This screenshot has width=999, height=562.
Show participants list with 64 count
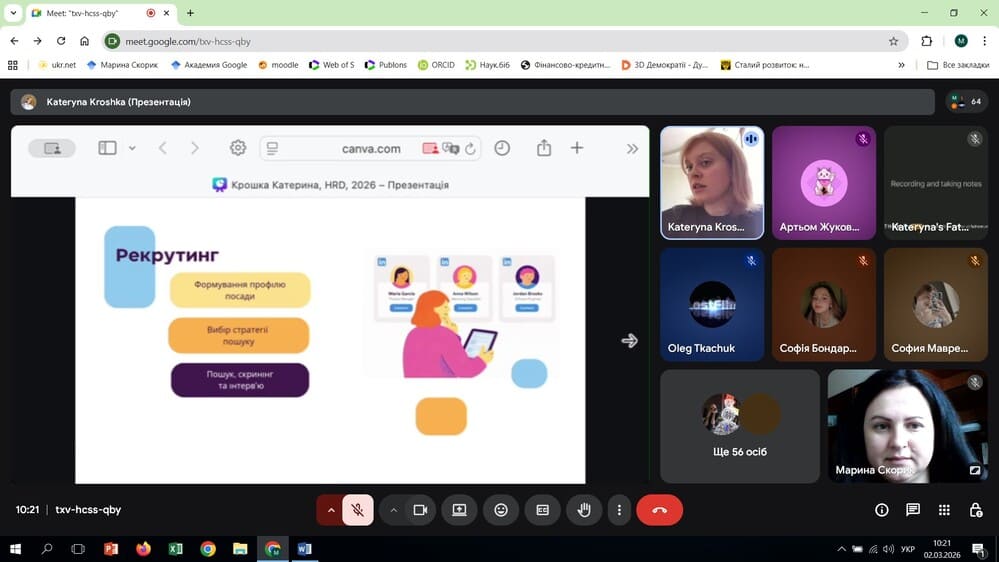966,102
